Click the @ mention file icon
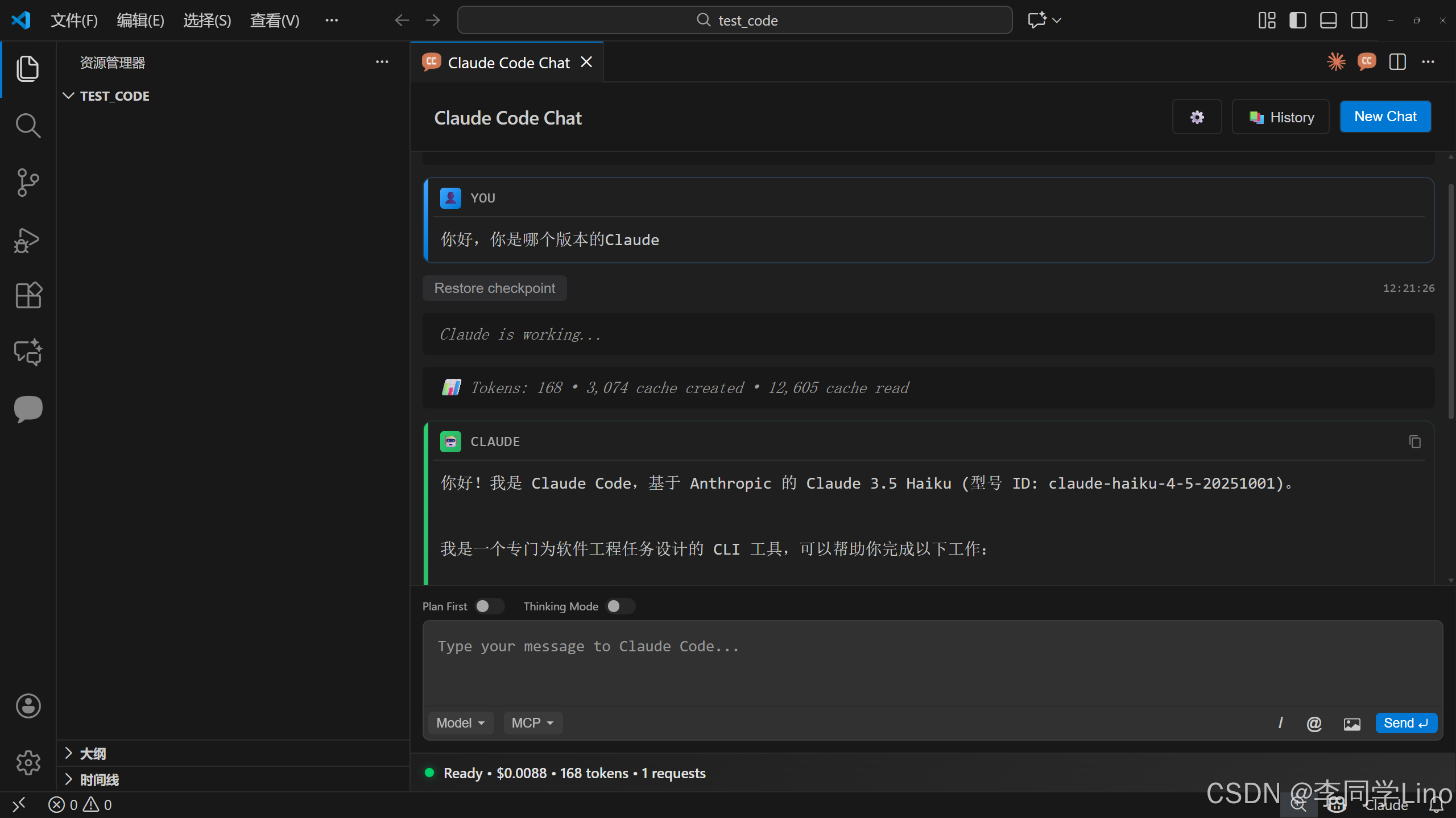 click(1314, 724)
